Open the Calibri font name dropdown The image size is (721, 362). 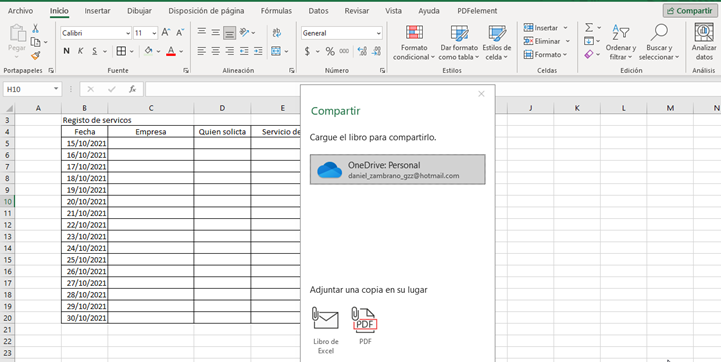tap(128, 33)
